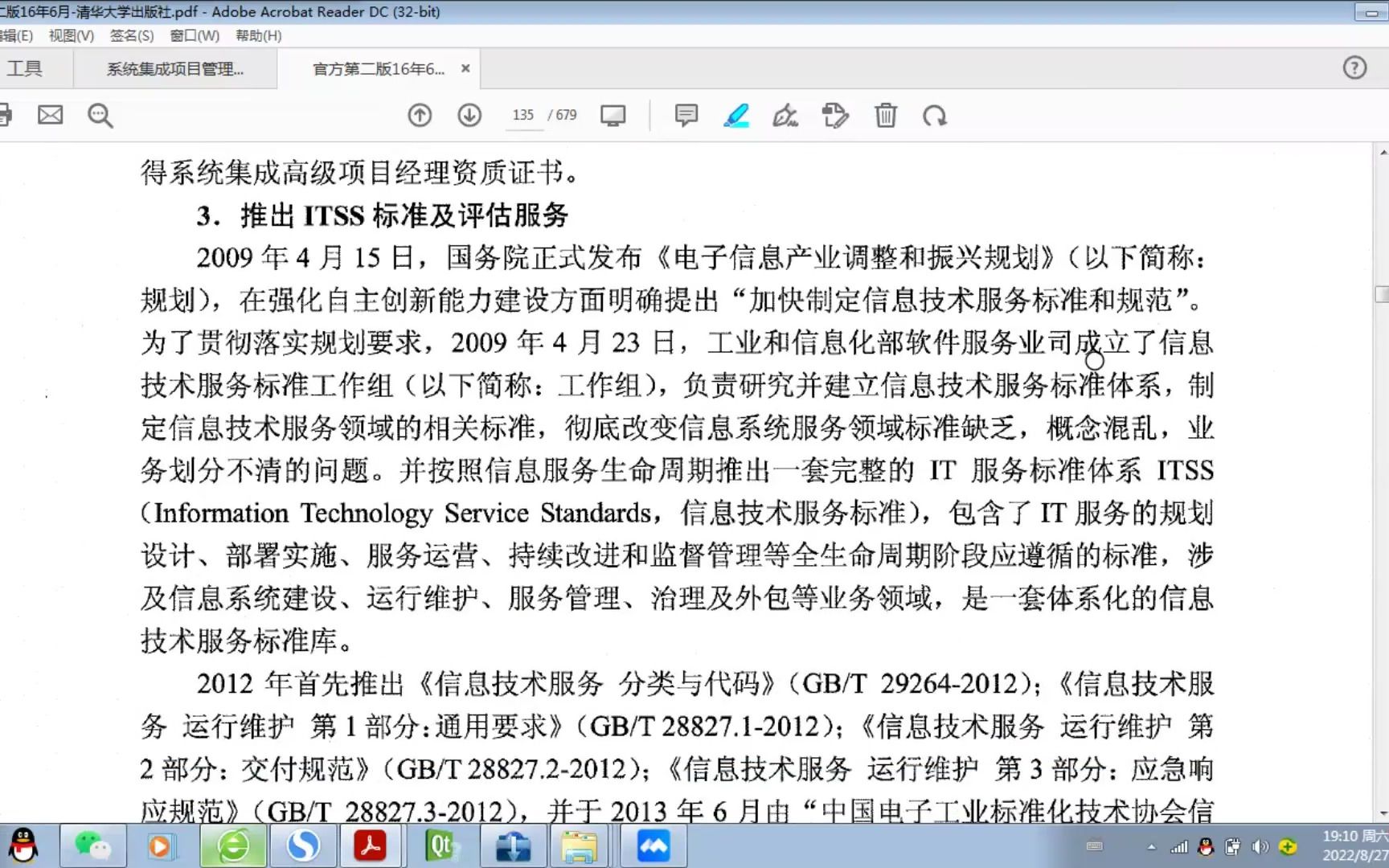The image size is (1389, 868).
Task: Select the highlighter text tool
Action: [x=736, y=115]
